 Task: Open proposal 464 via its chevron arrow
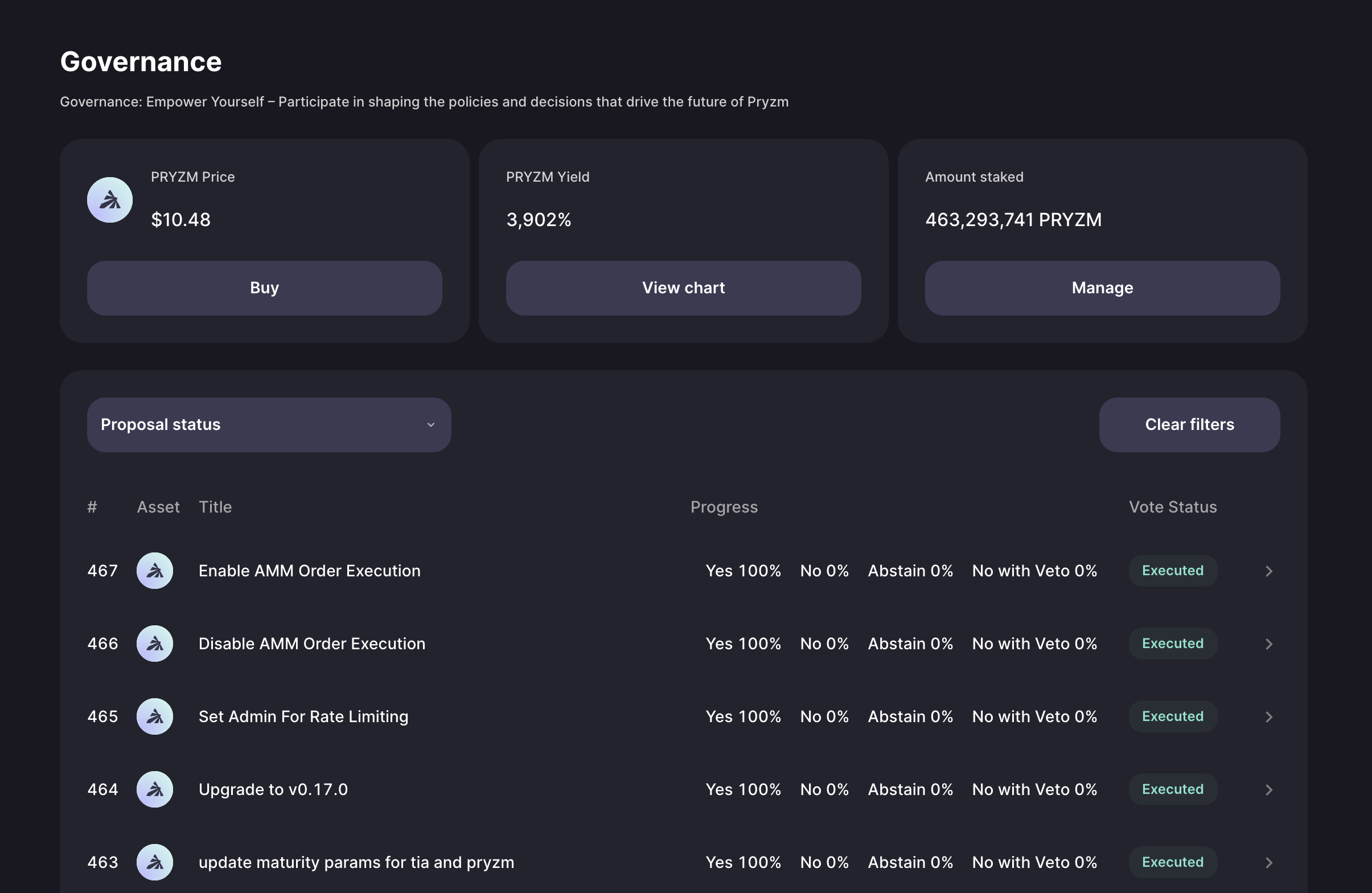1269,790
